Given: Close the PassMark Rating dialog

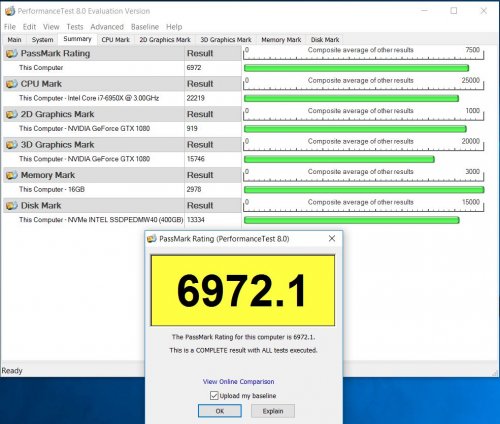Looking at the screenshot, I should pos(332,238).
